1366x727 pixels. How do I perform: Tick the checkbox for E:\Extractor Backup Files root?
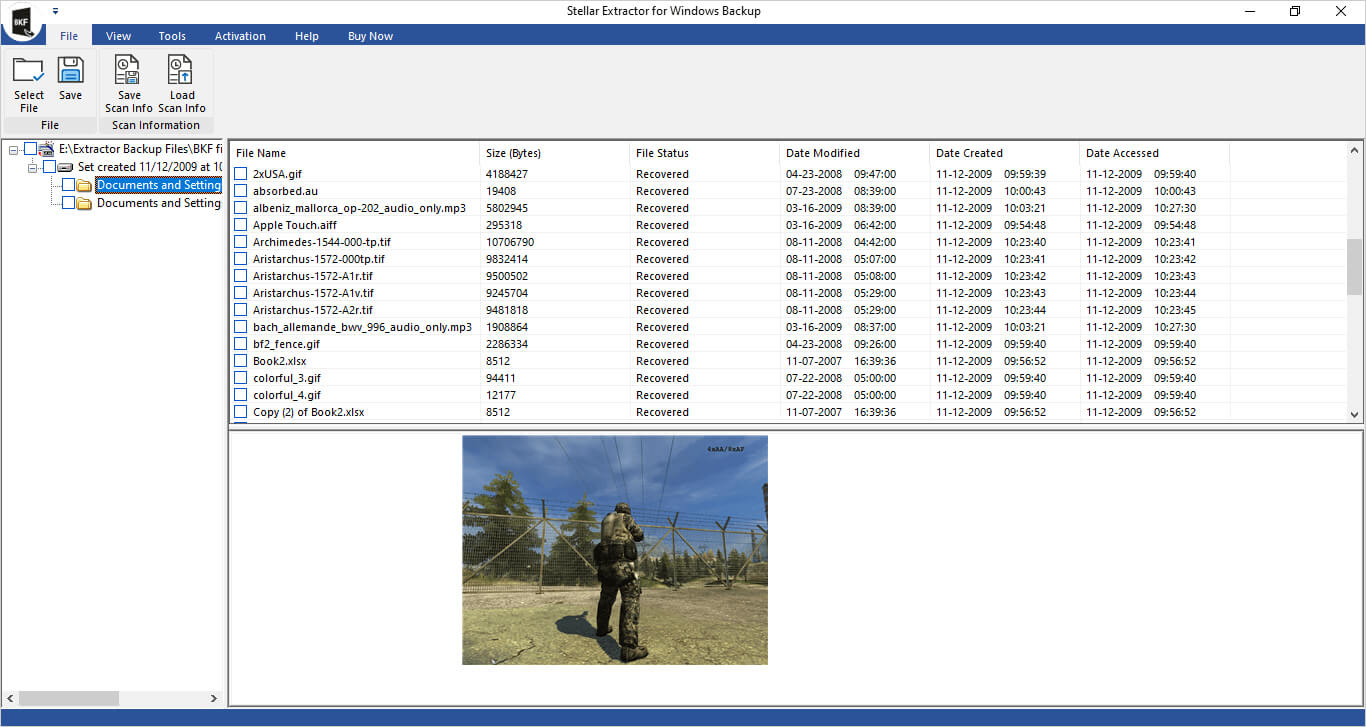click(30, 149)
